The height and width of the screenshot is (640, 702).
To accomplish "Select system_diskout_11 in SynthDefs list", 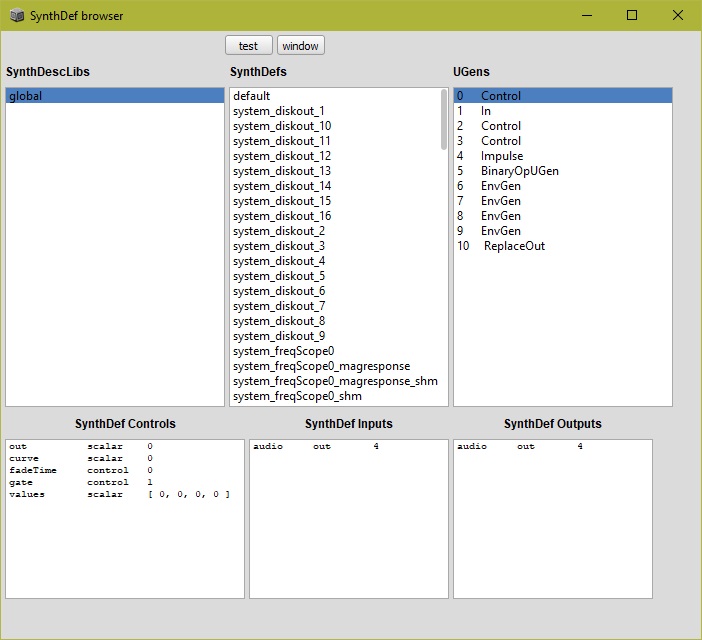I will click(x=335, y=141).
